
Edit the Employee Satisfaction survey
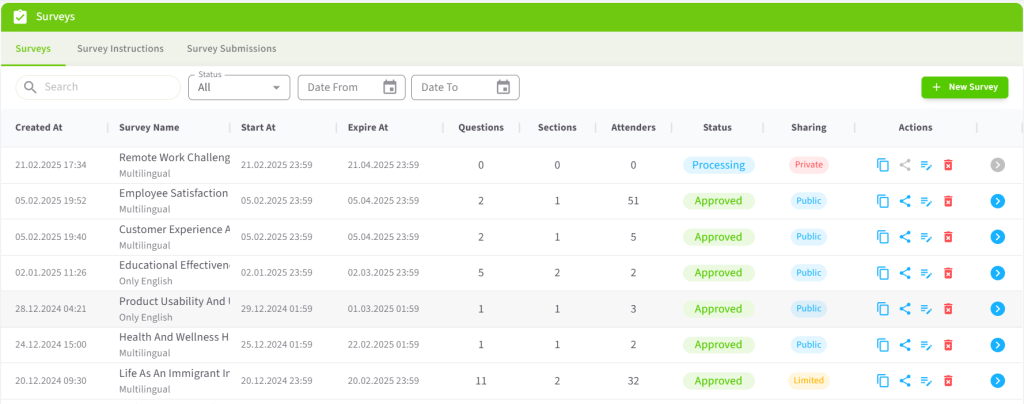pyautogui.click(x=926, y=201)
